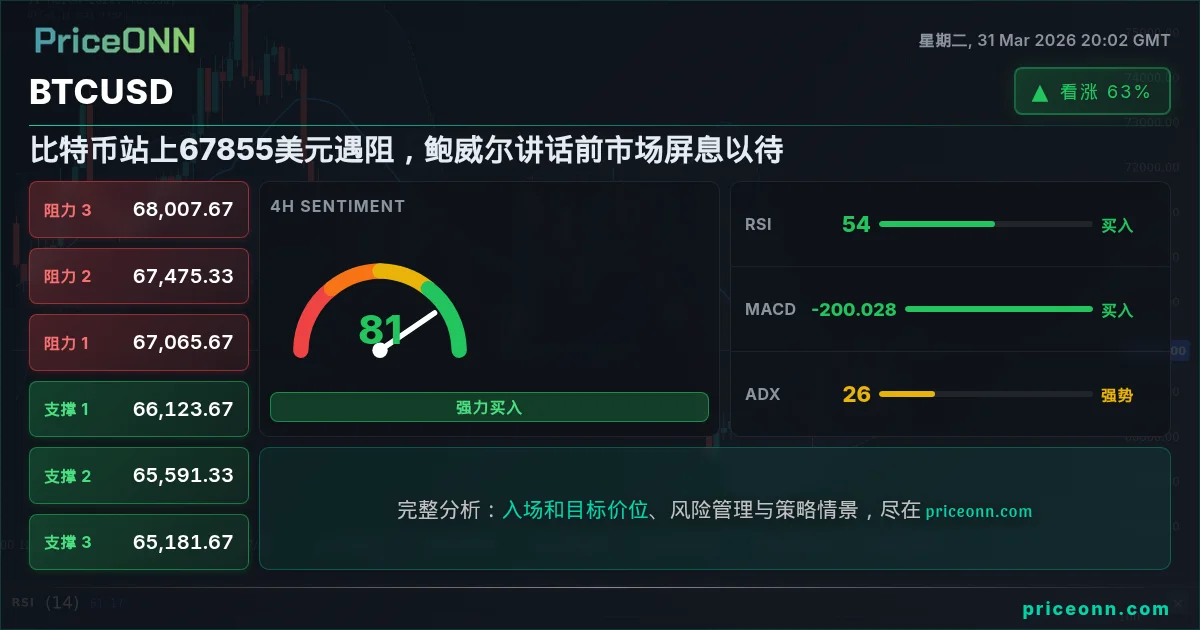Click the green bullish triangle icon
The height and width of the screenshot is (630, 1200).
point(1040,93)
